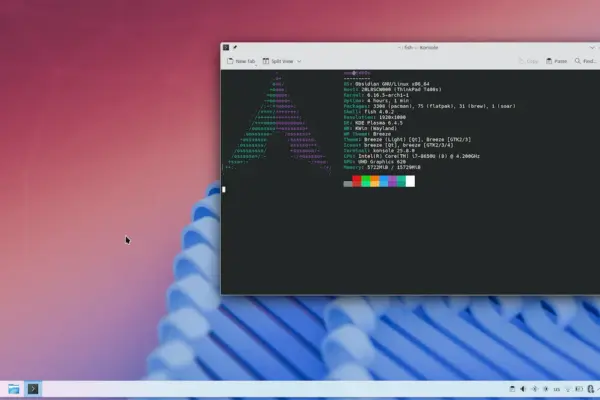Viewport: 600px width, 400px height.
Task: Click the Konsole app icon in title bar
Action: pyautogui.click(x=226, y=47)
